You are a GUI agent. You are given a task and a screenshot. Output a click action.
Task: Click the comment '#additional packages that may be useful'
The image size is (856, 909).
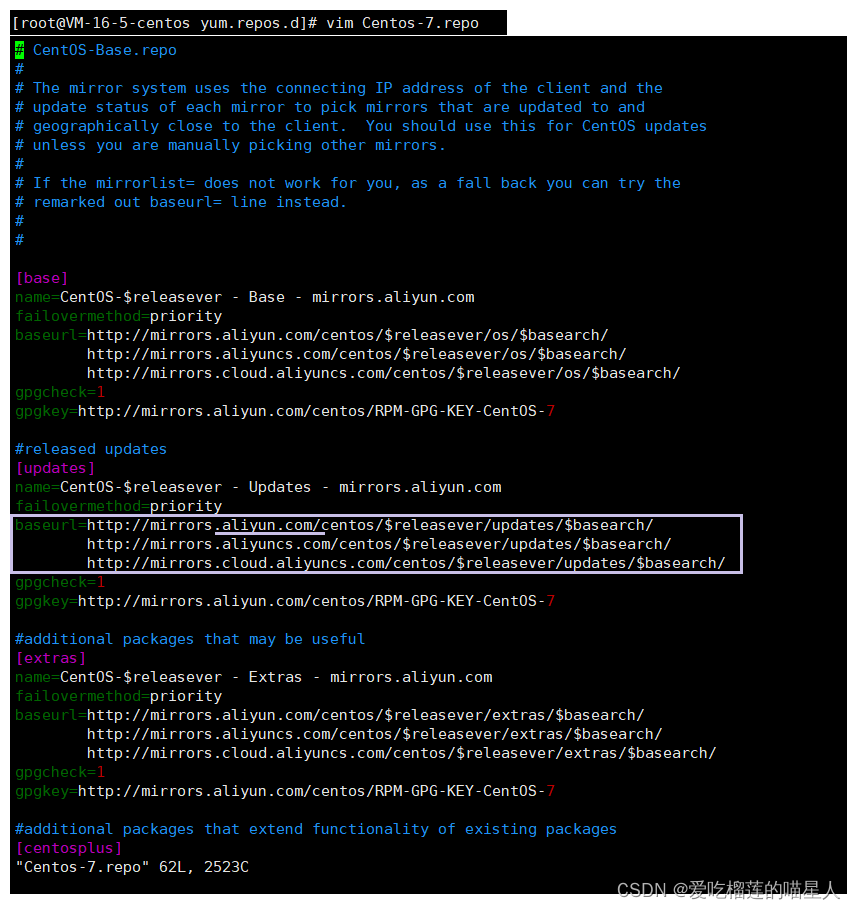tap(190, 639)
